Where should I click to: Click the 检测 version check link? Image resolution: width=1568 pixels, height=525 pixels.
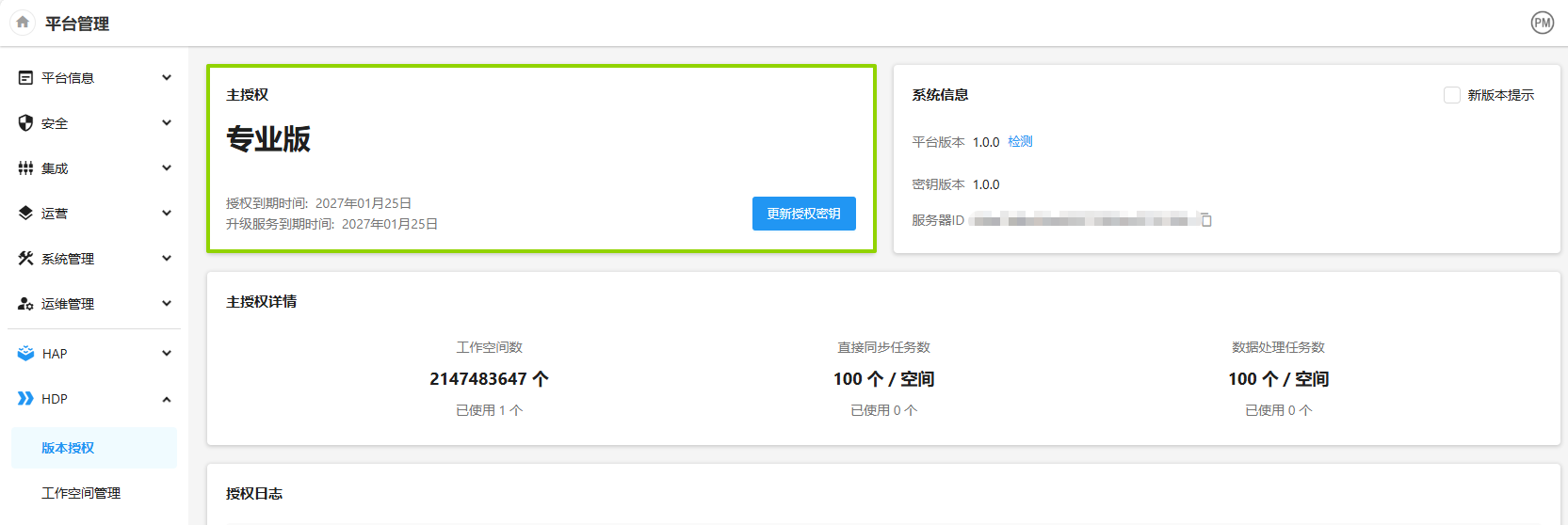(x=1020, y=141)
